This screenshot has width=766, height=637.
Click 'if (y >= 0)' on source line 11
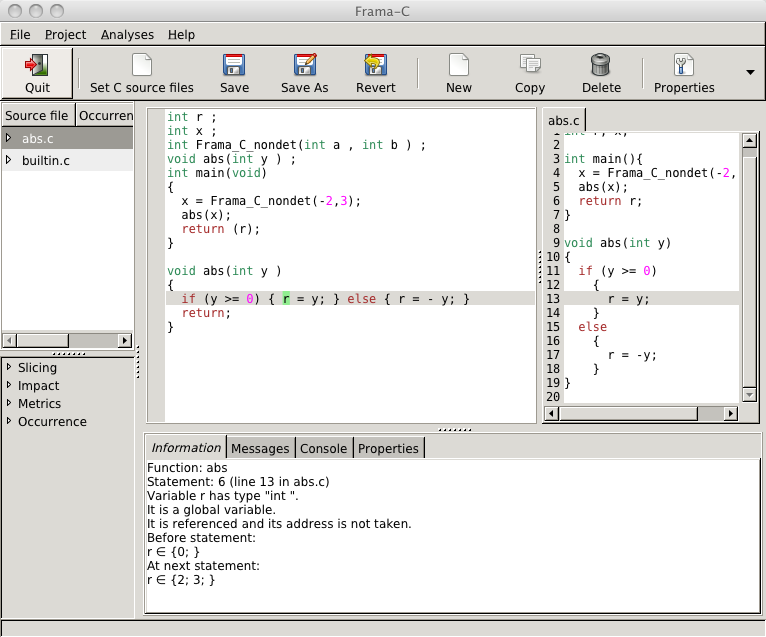(617, 271)
